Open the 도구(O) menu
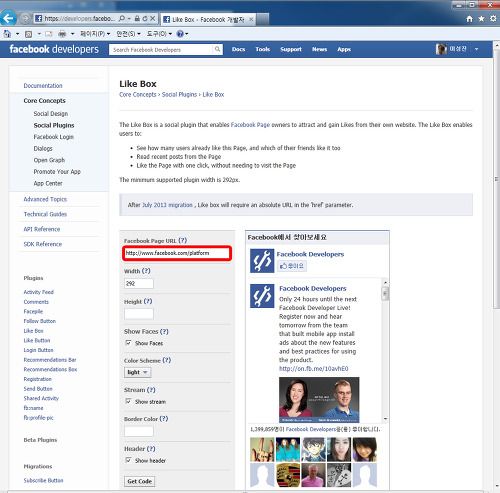The image size is (500, 493). point(159,34)
